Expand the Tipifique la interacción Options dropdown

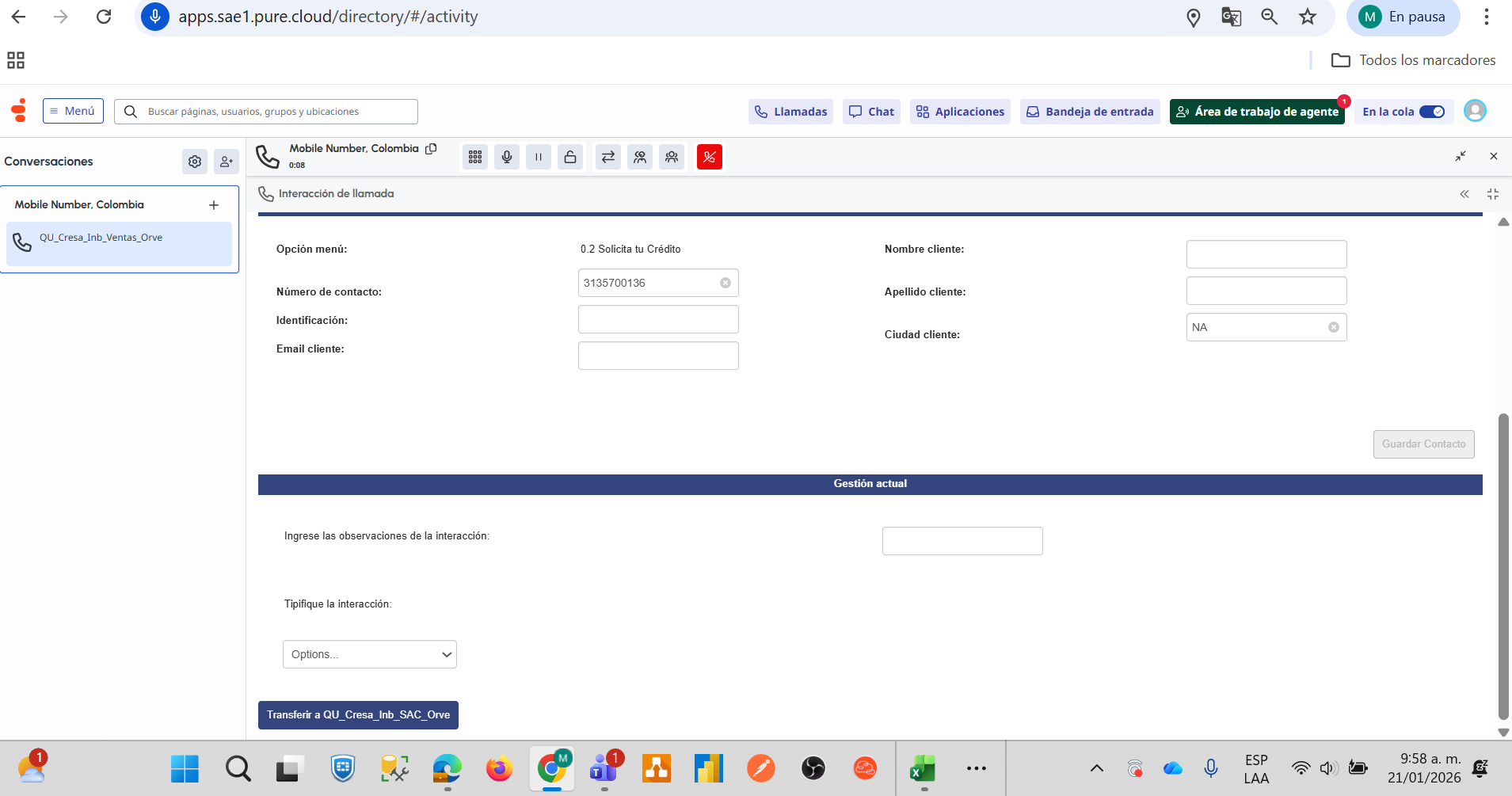(370, 654)
